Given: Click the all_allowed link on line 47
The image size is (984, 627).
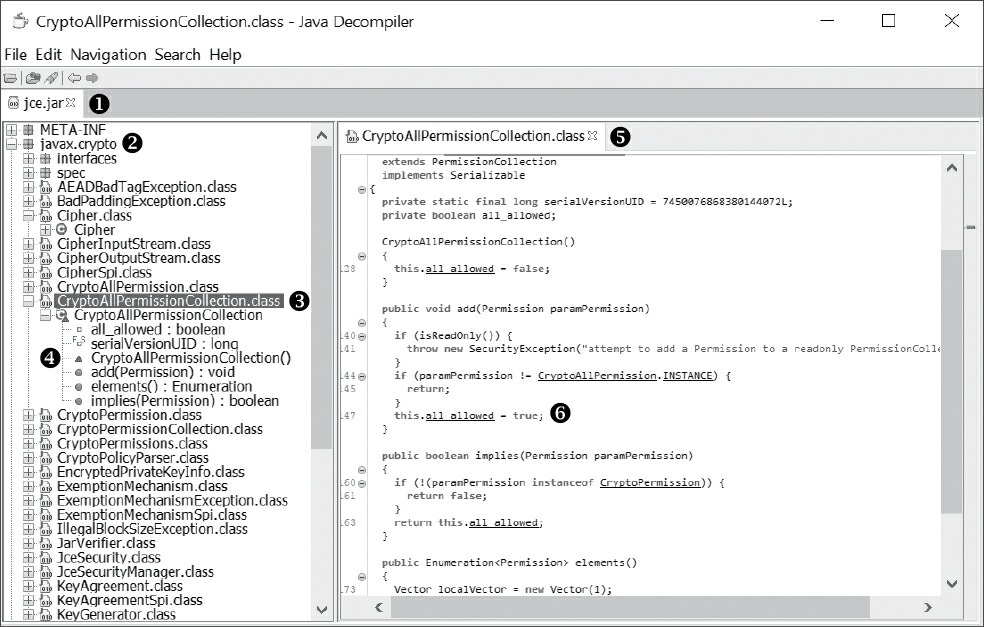Looking at the screenshot, I should 459,415.
